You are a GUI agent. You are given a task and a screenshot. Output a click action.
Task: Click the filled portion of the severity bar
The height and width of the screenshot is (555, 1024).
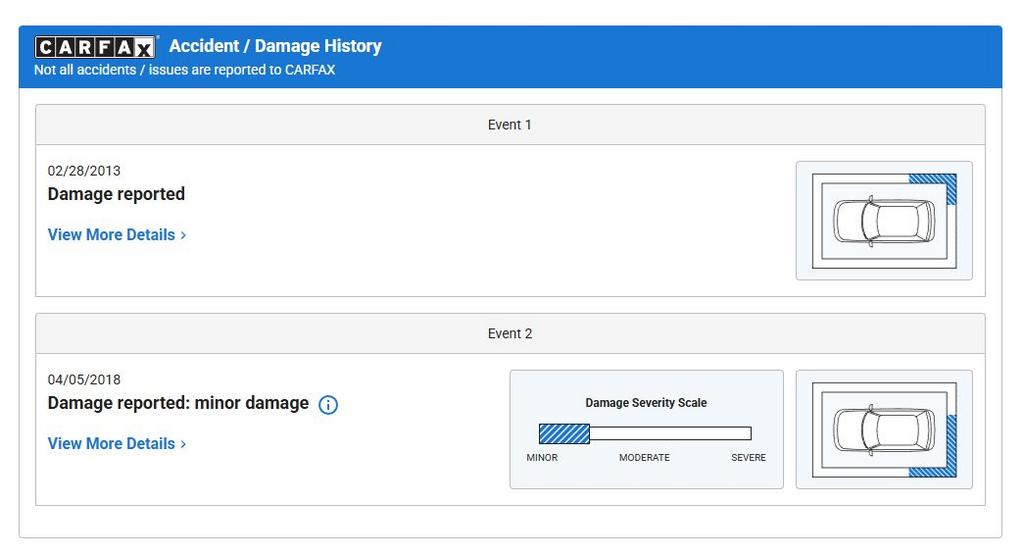coord(564,434)
